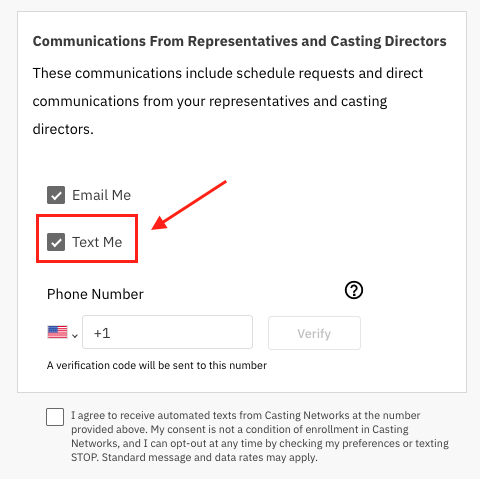The image size is (480, 479).
Task: Click the verification code notice text
Action: (157, 365)
